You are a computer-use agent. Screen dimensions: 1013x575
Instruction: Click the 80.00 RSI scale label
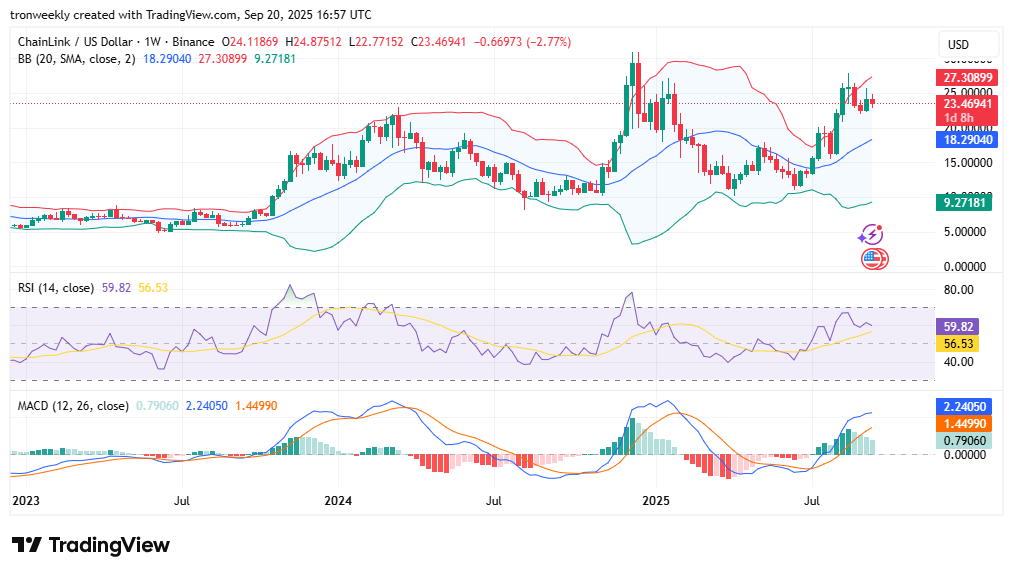[959, 290]
